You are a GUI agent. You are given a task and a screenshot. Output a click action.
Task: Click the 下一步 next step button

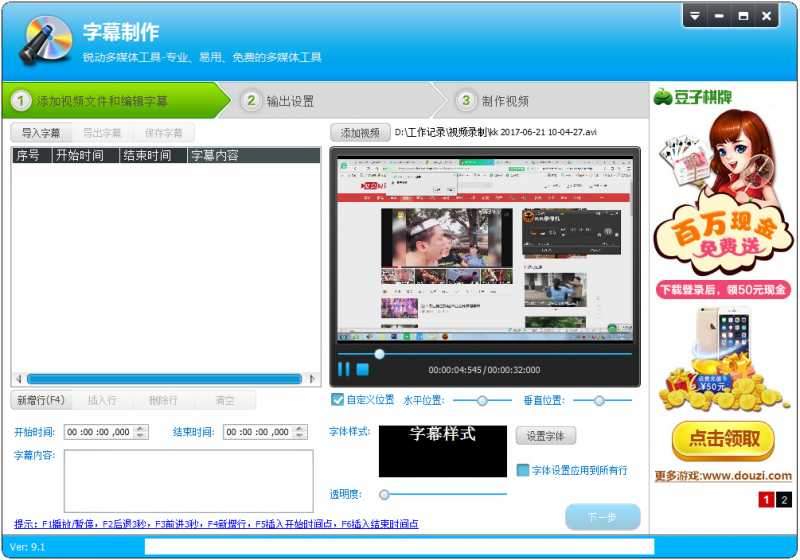603,517
